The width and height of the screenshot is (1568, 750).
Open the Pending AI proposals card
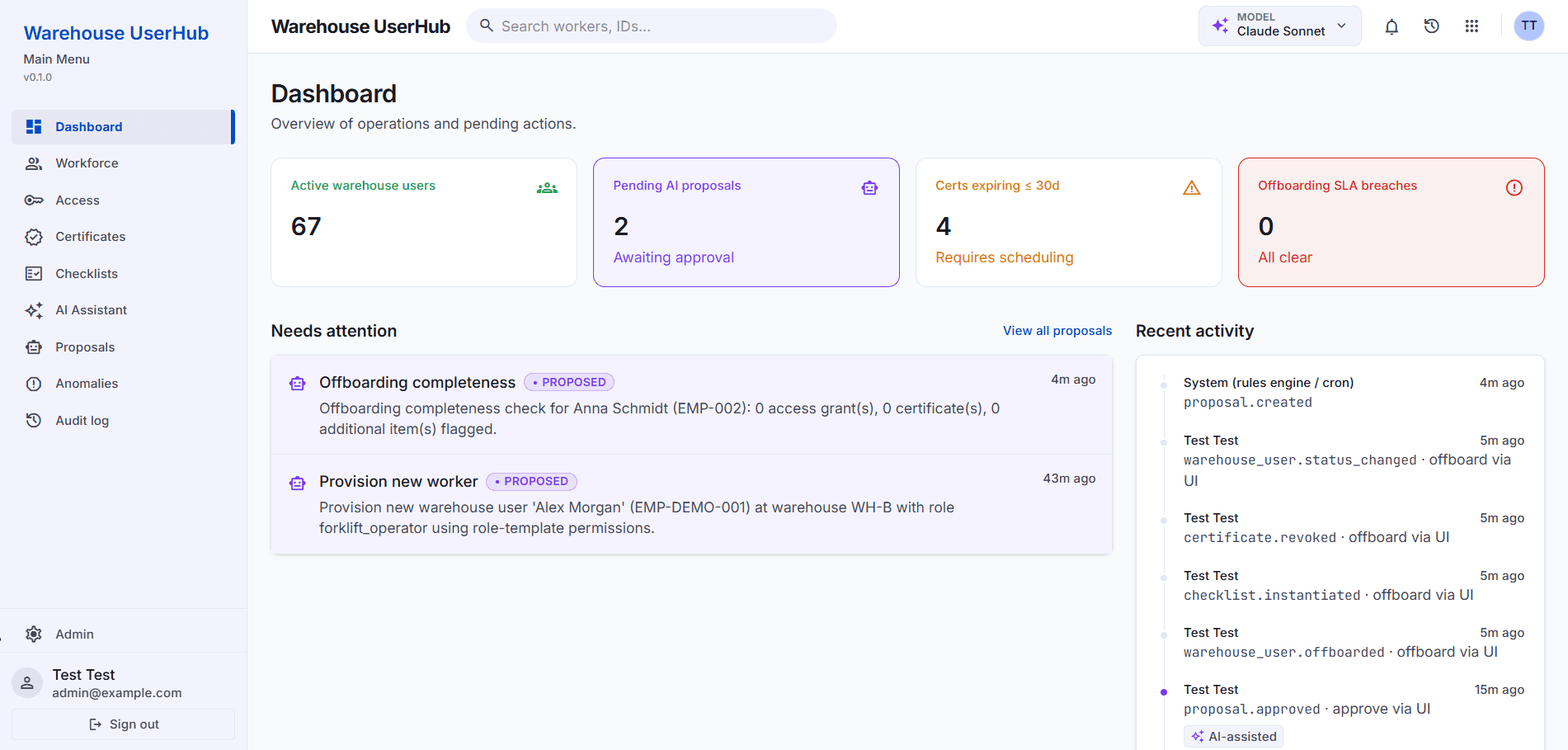[x=746, y=223]
